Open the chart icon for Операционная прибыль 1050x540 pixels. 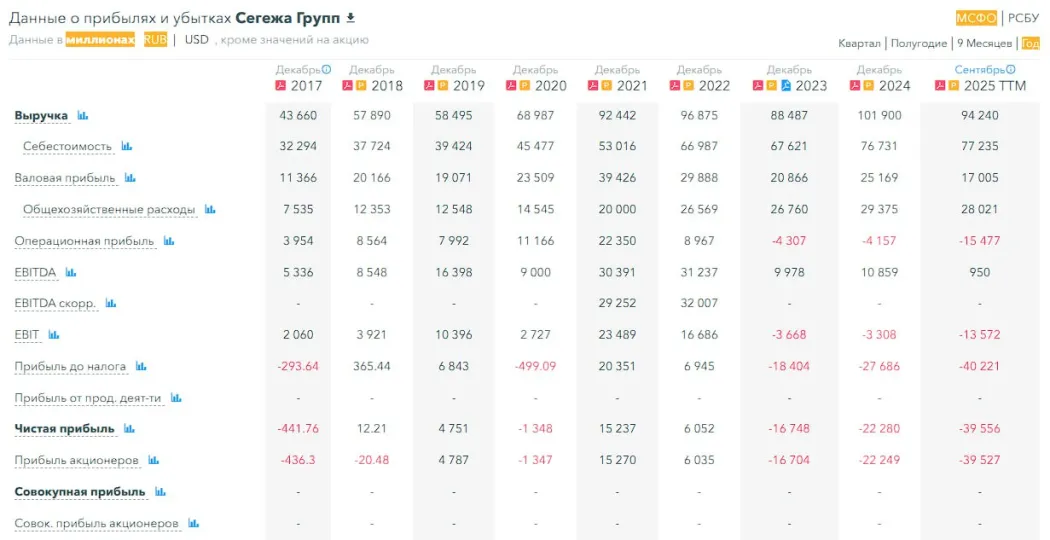pyautogui.click(x=169, y=241)
